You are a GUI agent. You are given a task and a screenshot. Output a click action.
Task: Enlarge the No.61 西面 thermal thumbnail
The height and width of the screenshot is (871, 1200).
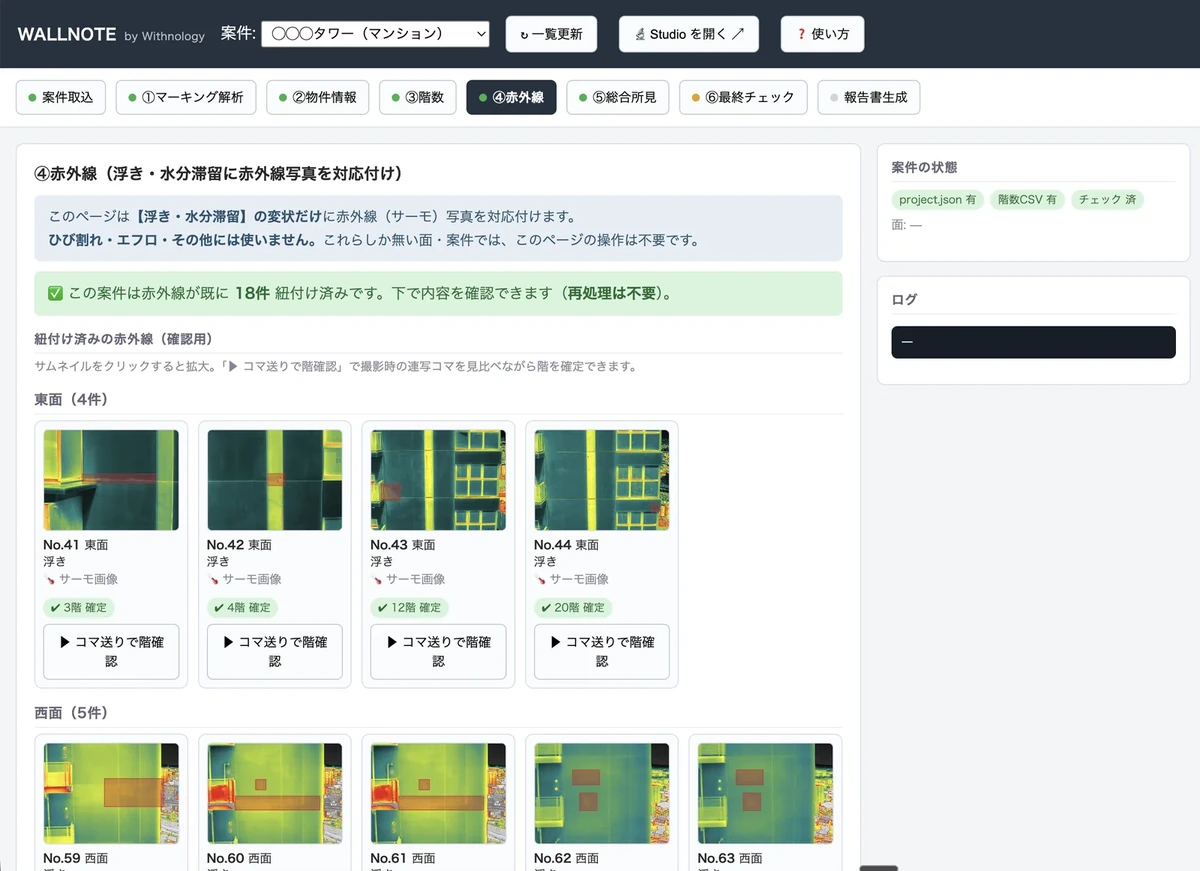click(438, 793)
